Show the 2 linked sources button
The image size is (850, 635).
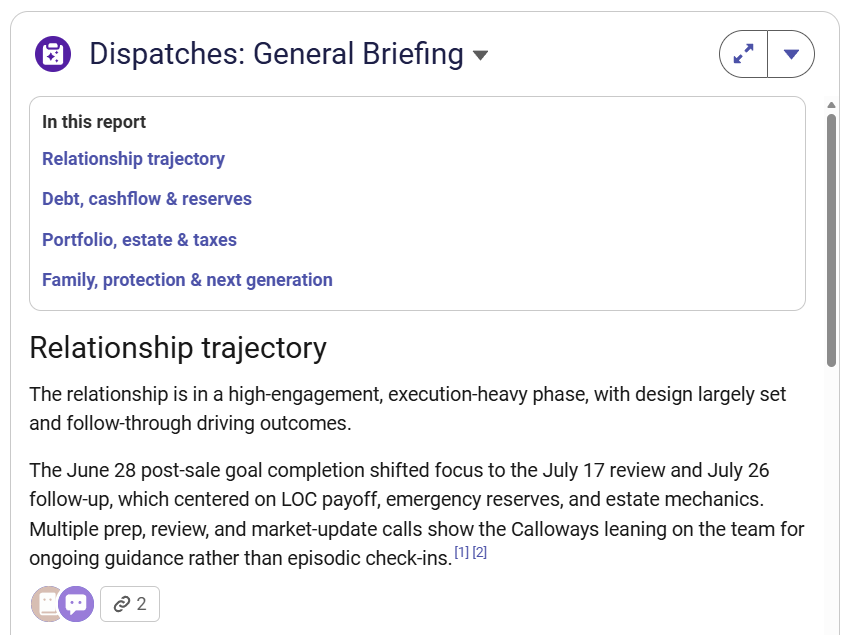click(x=130, y=604)
